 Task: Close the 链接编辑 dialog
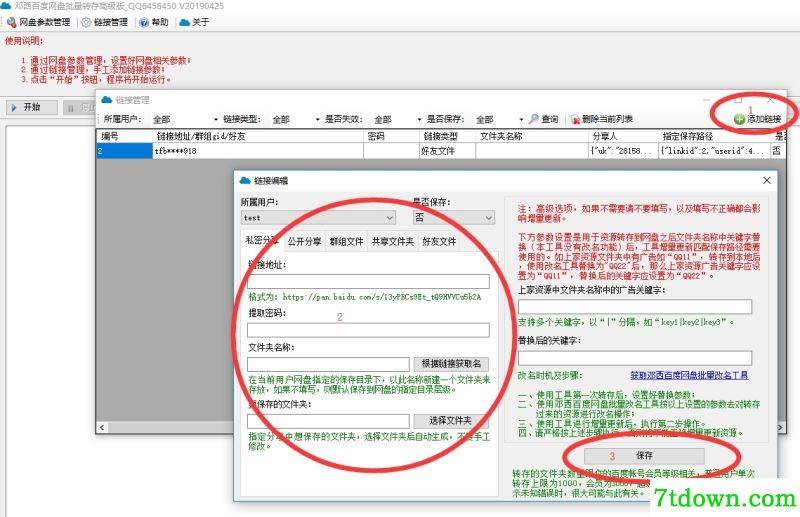[766, 181]
